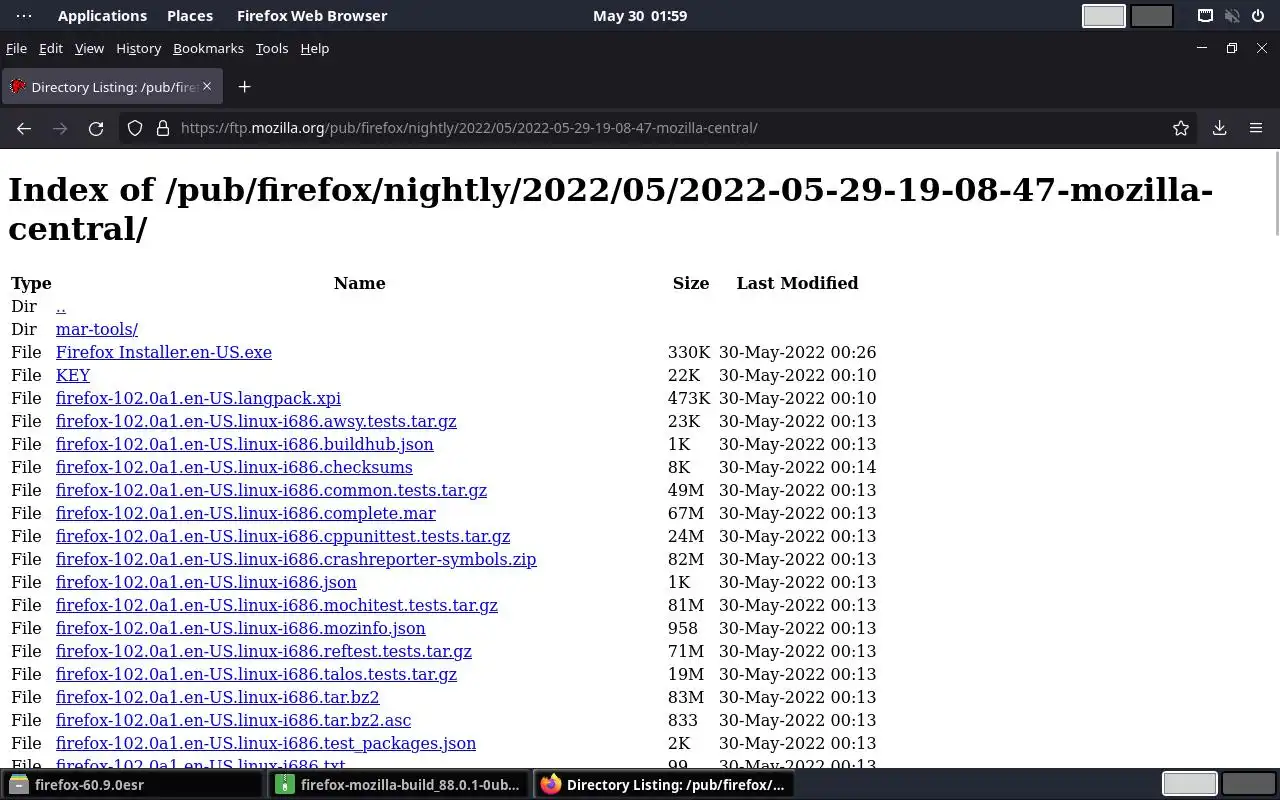Open tracking protection shield icon
This screenshot has width=1280, height=800.
(135, 128)
